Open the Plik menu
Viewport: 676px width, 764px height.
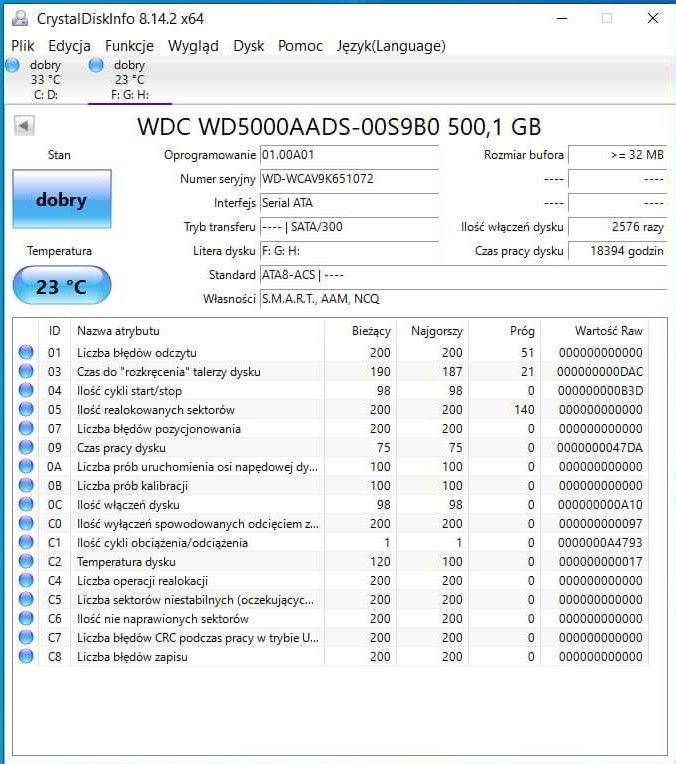(22, 46)
